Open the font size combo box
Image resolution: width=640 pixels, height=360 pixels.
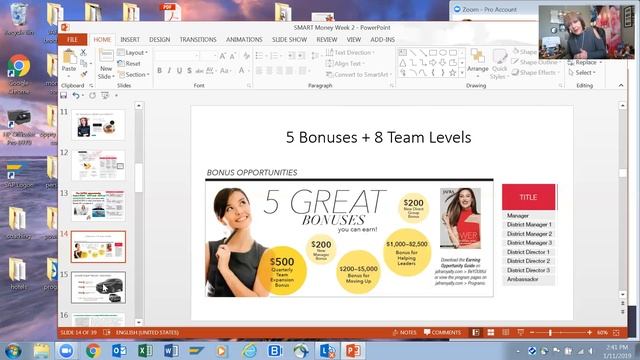(209, 56)
